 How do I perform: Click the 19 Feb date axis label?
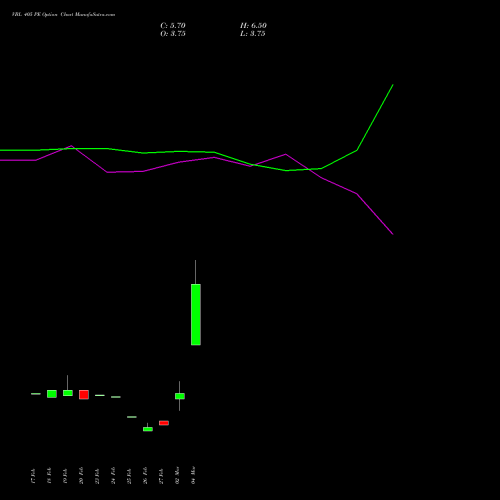coord(65,476)
